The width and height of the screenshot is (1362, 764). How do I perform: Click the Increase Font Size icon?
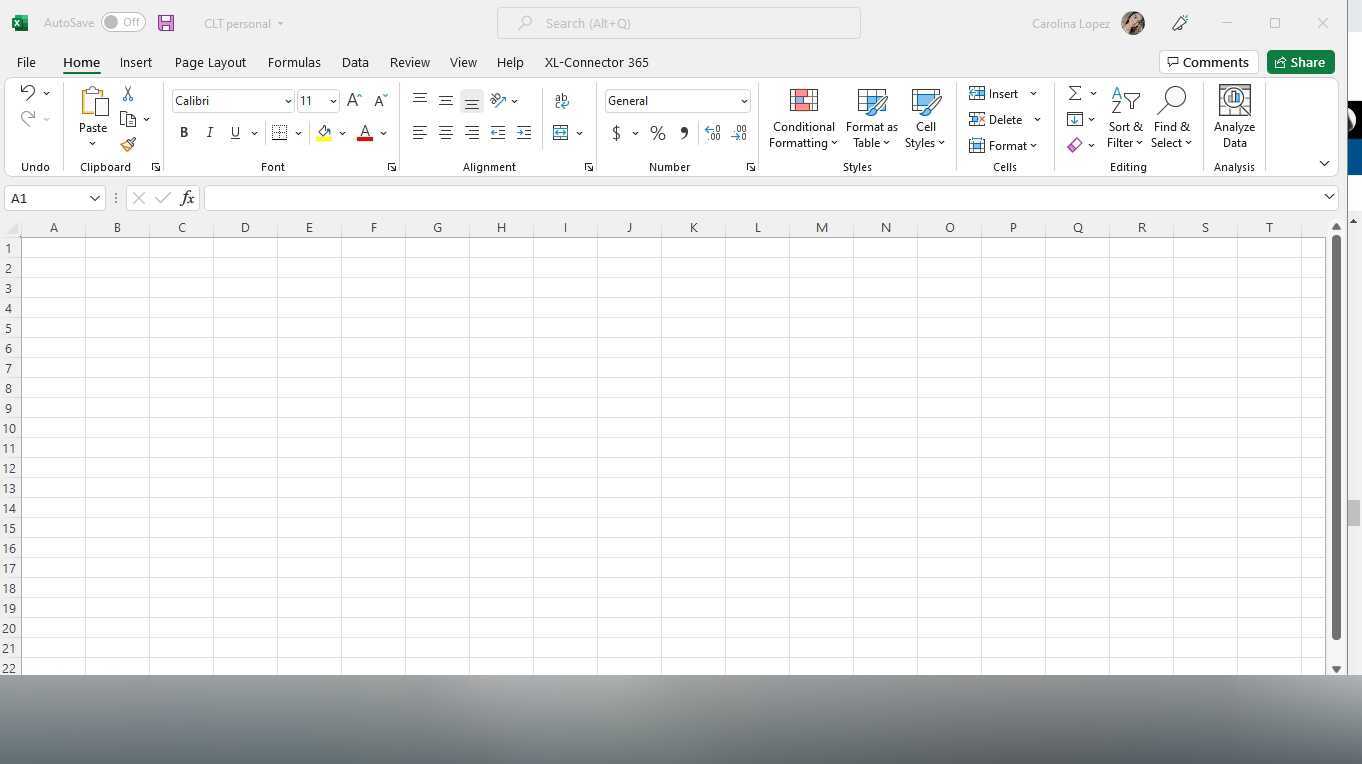click(x=354, y=101)
